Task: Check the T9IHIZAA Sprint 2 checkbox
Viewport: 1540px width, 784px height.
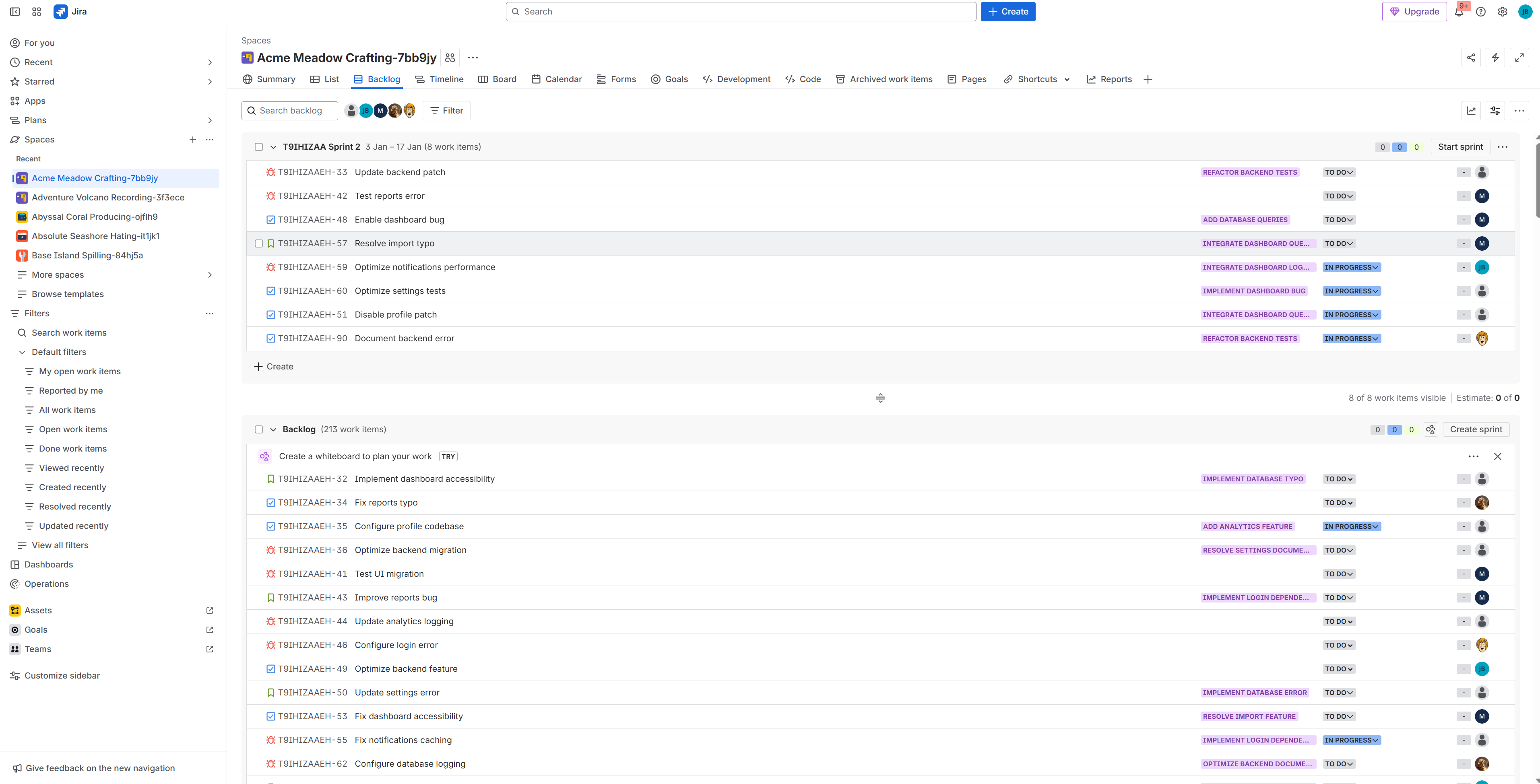Action: 259,147
